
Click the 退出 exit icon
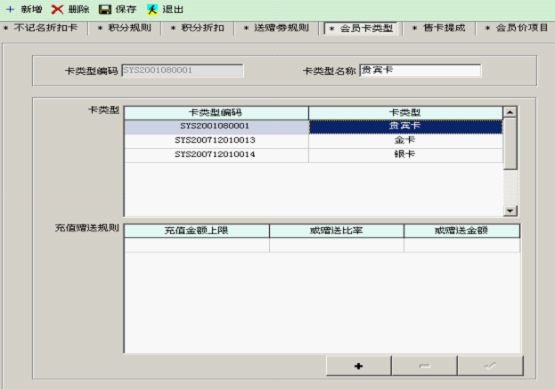tap(152, 10)
